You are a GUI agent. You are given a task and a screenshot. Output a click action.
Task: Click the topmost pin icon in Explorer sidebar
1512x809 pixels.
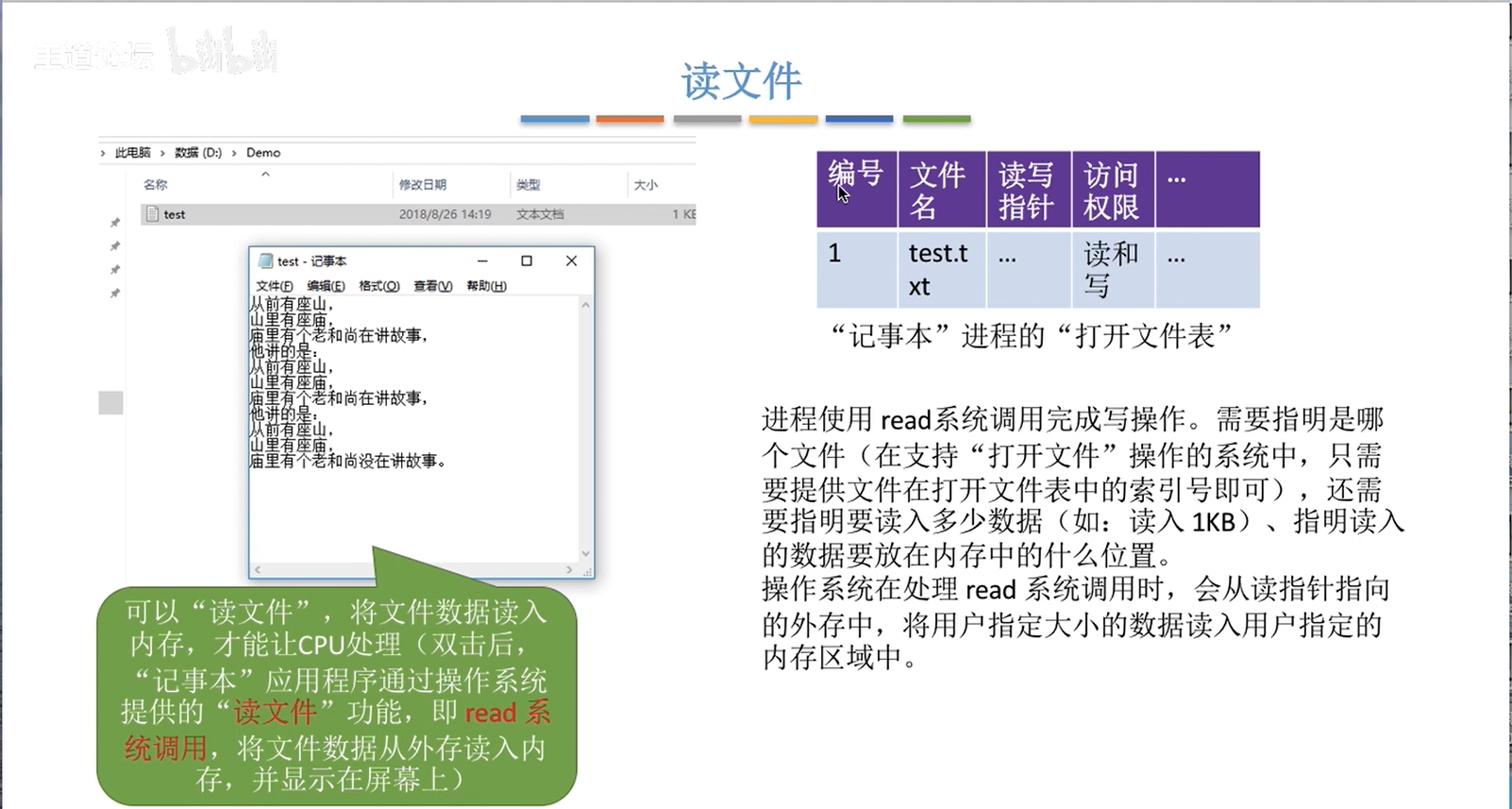(115, 223)
